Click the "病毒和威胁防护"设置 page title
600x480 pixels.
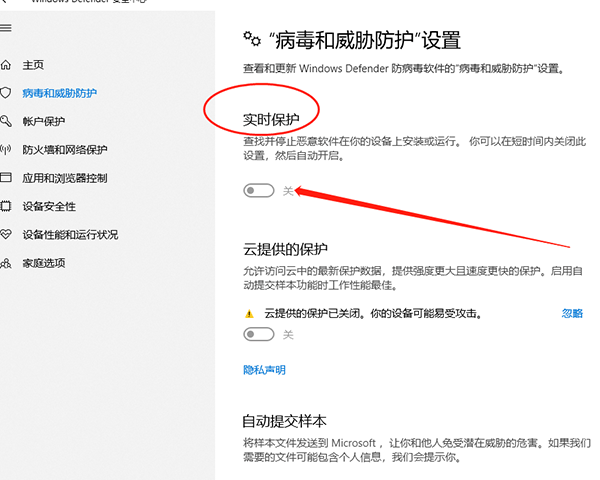click(x=364, y=40)
